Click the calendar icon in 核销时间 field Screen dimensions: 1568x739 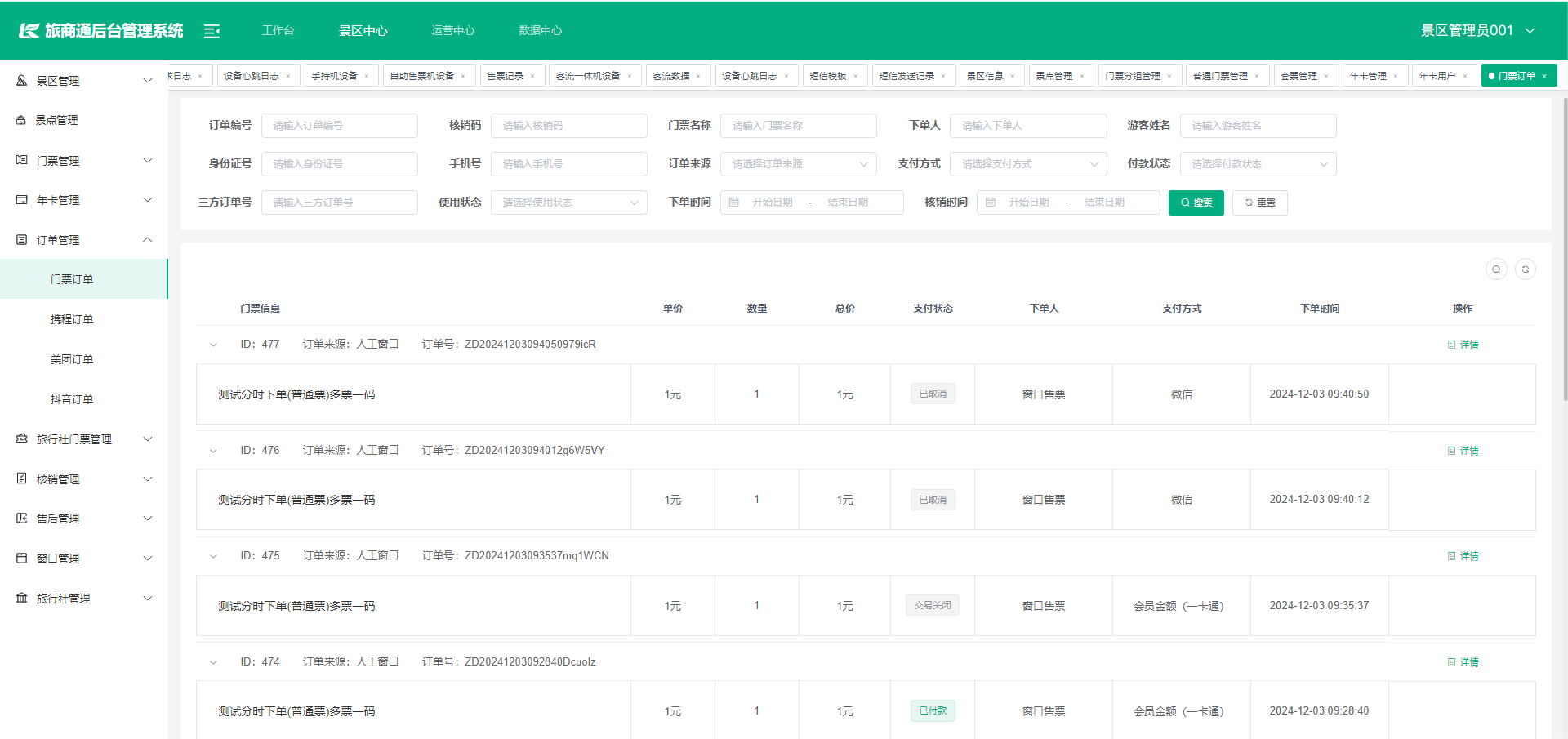click(x=991, y=203)
